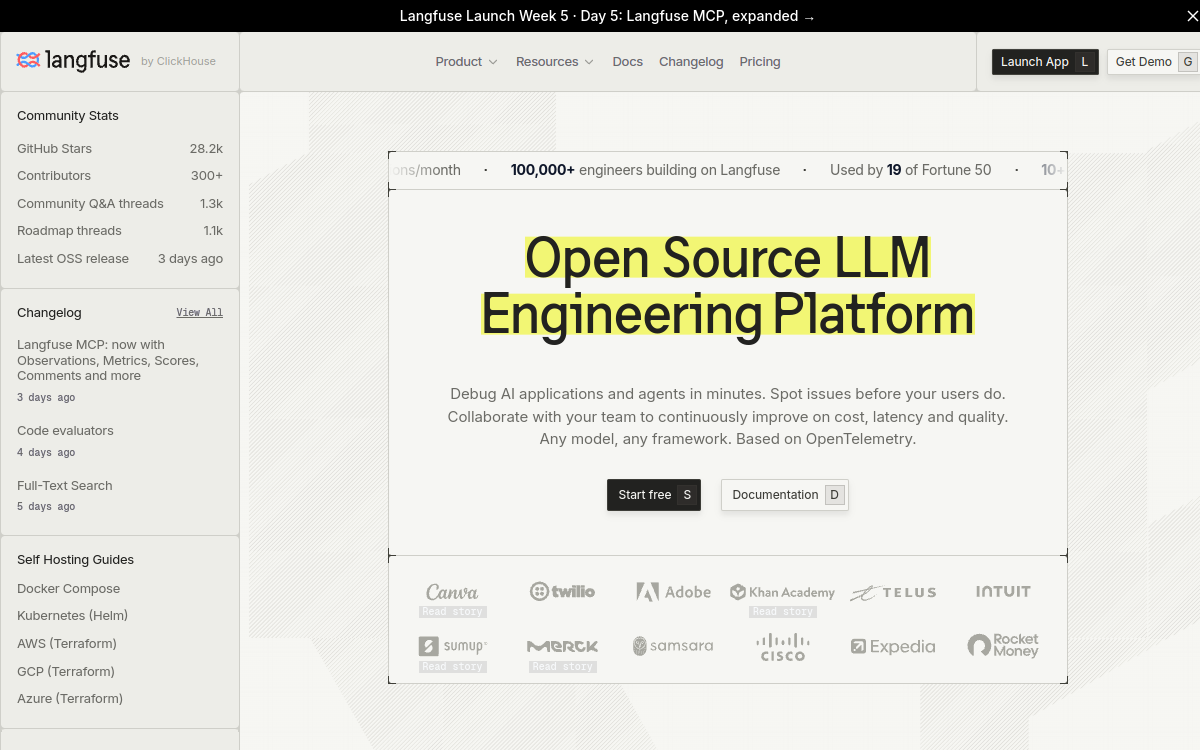Open the GCP (Terraform) guide

(66, 672)
